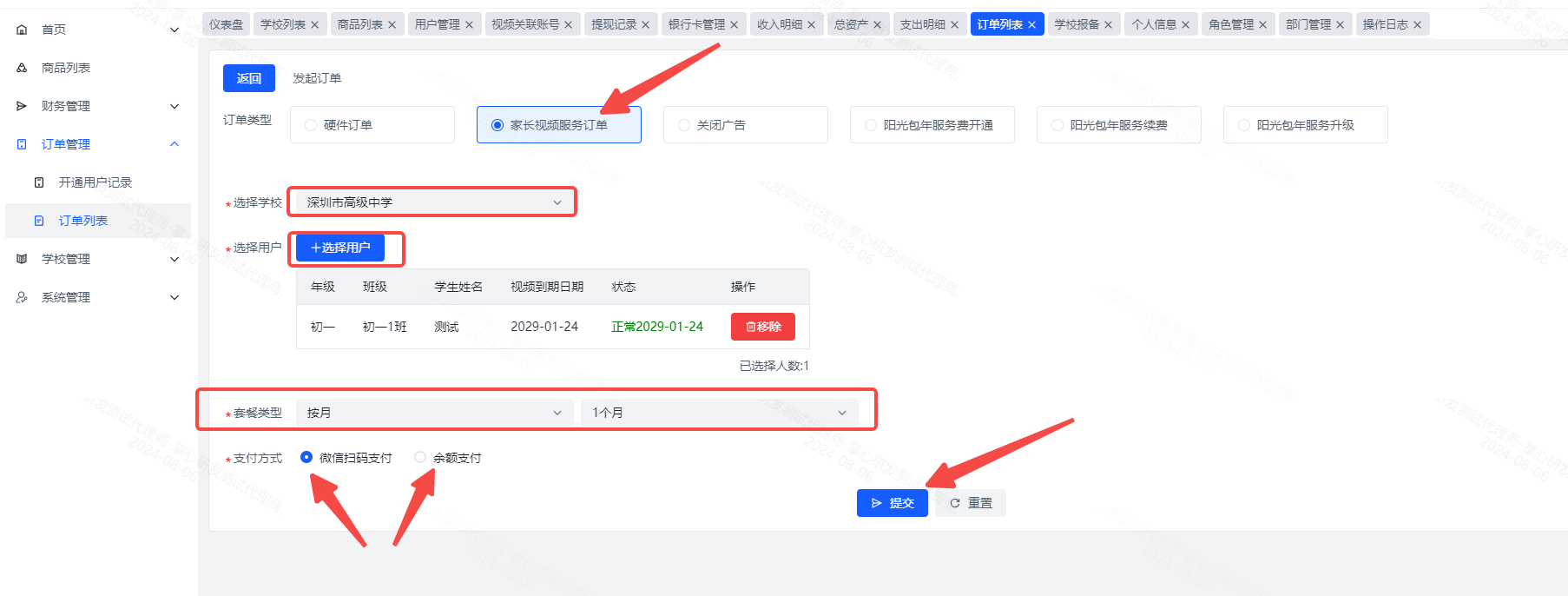Choose 微信扫码支付 radio option

pyautogui.click(x=306, y=457)
